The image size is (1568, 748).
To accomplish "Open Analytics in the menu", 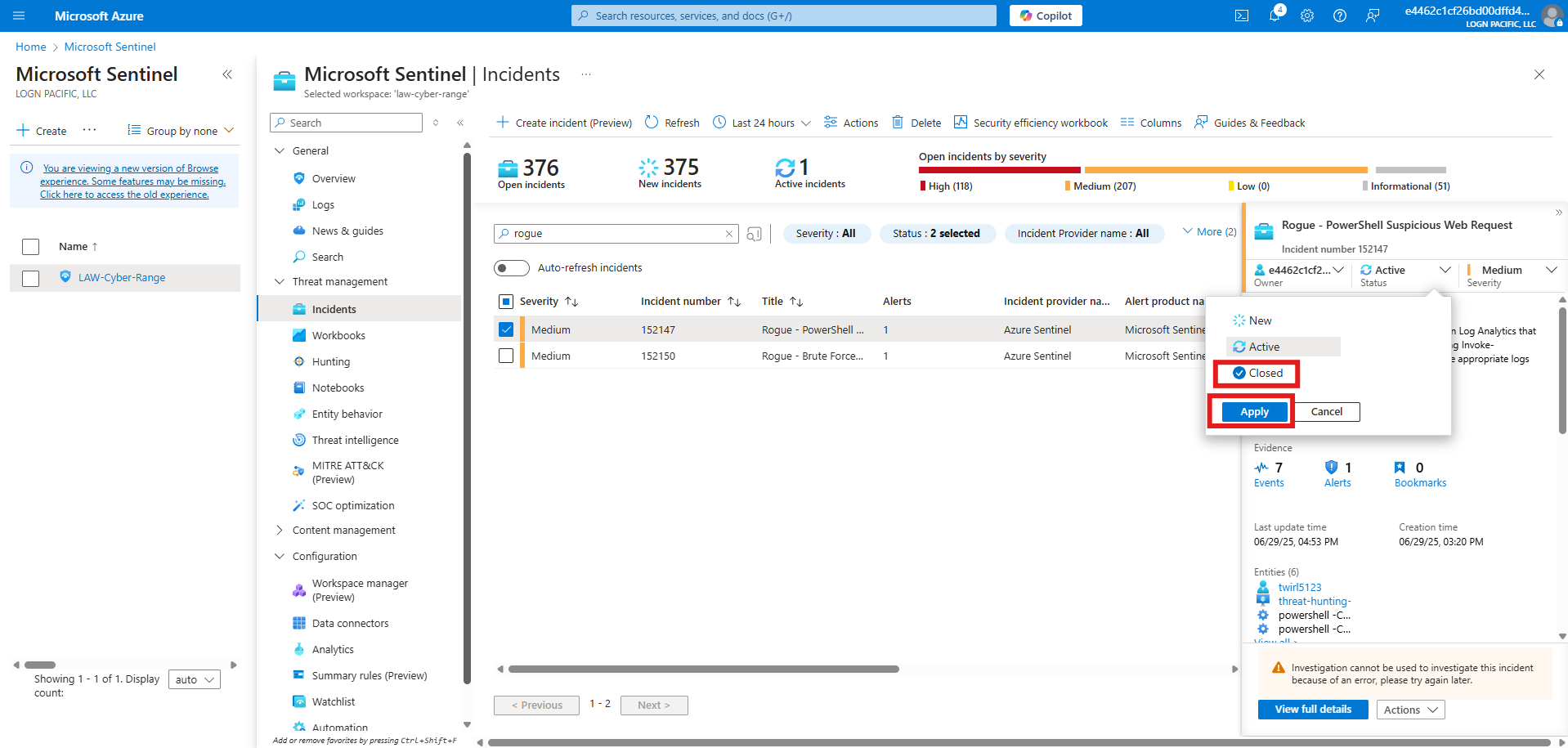I will click(x=333, y=649).
